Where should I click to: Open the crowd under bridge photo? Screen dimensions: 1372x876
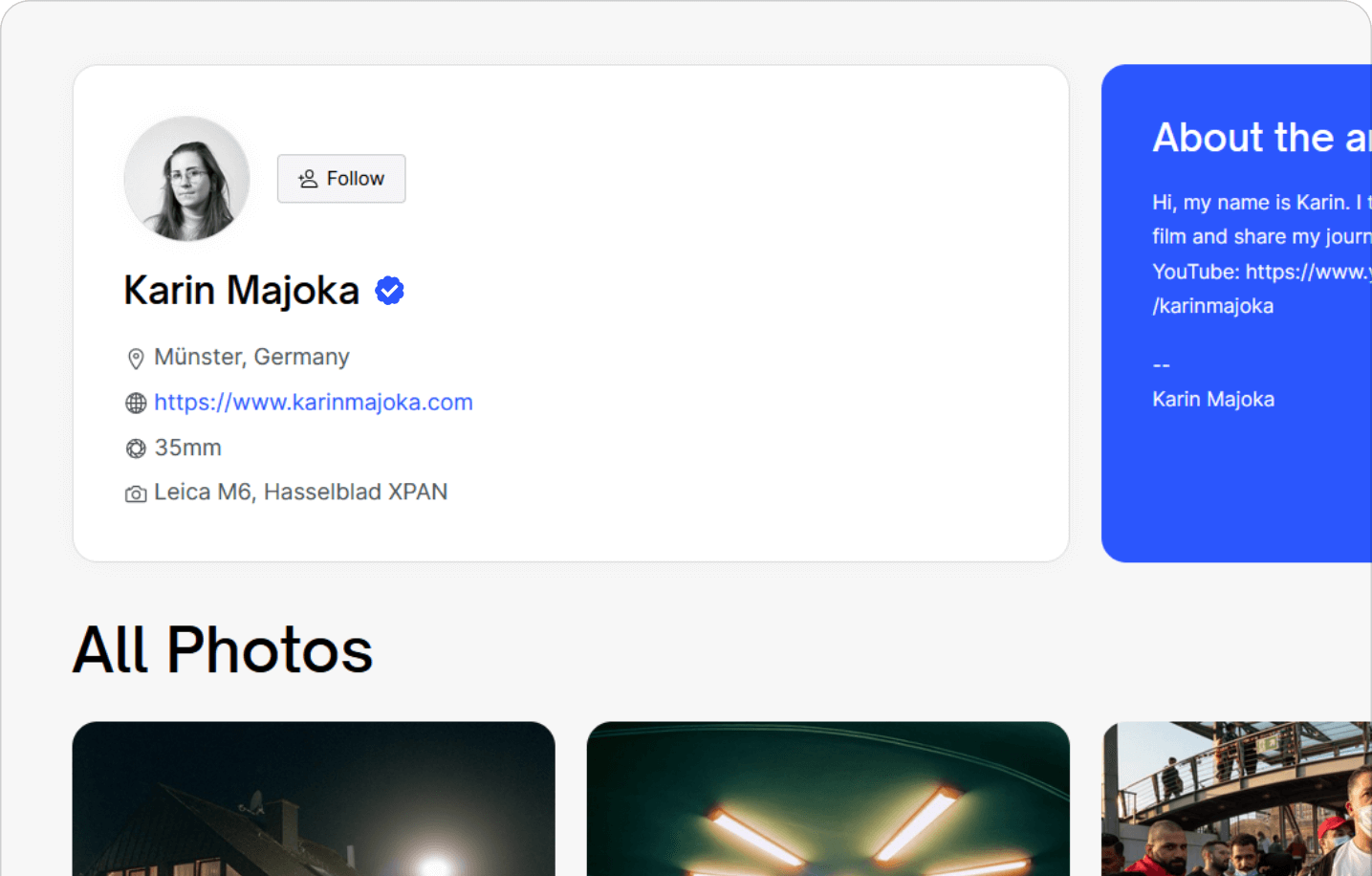[1237, 799]
